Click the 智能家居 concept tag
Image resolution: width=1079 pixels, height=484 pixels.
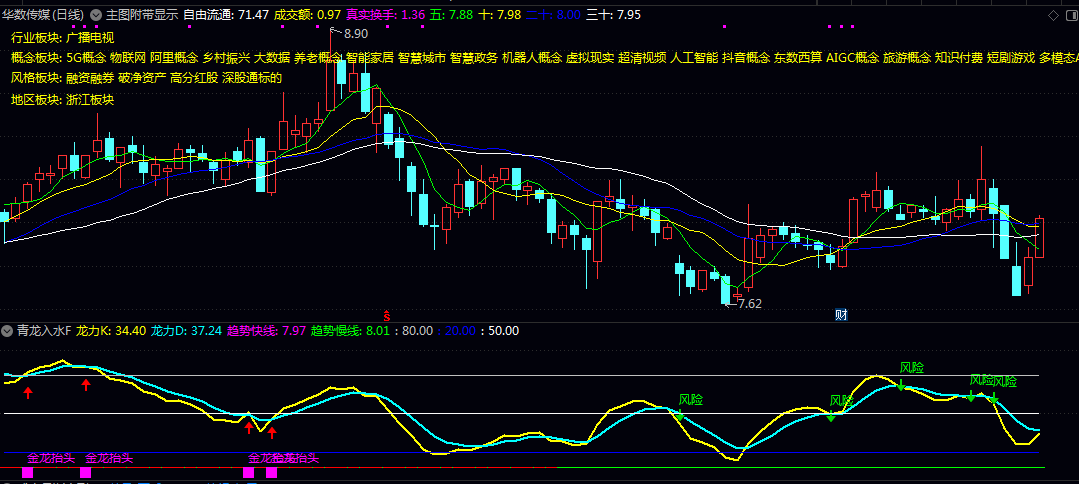(x=370, y=58)
